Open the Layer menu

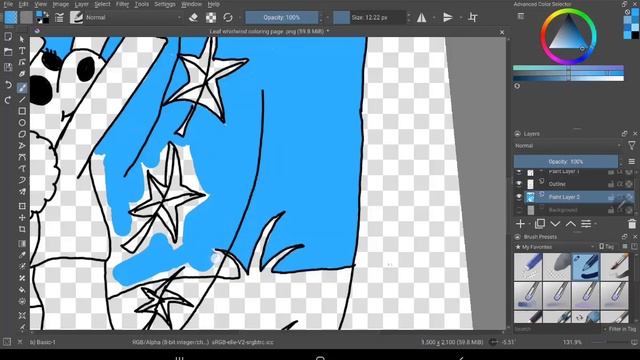82,4
